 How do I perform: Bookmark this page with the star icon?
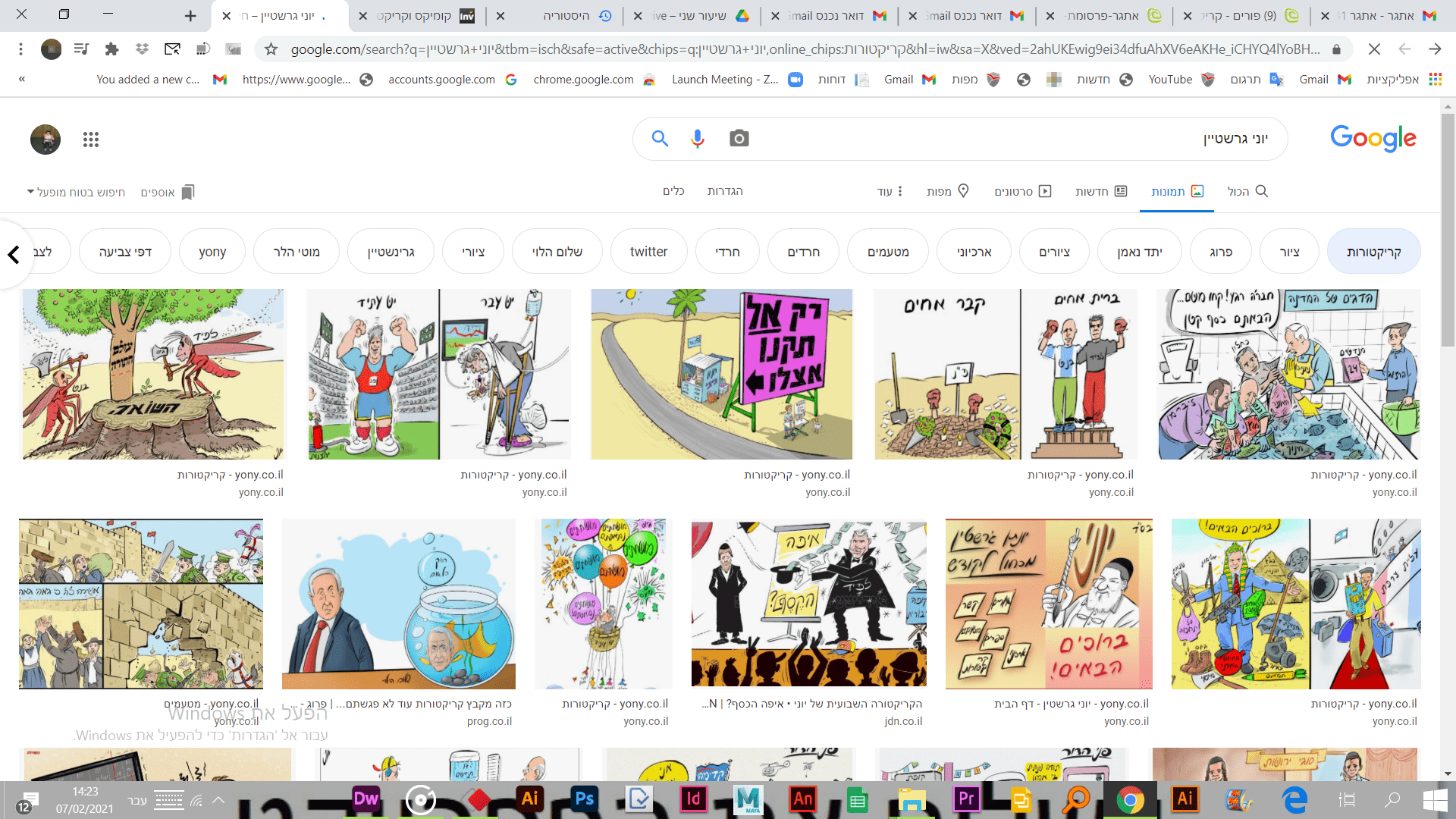(271, 49)
